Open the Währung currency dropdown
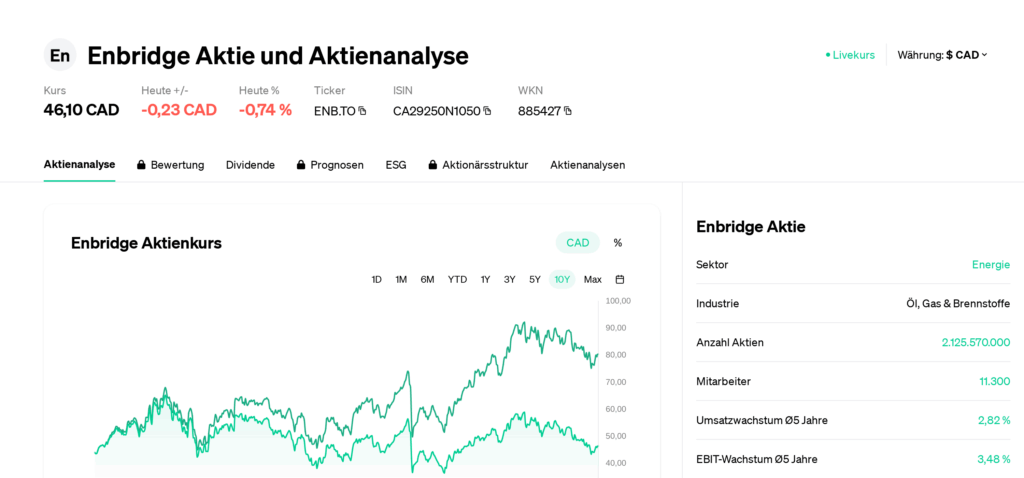Screen dimensions: 1024x478 942,55
